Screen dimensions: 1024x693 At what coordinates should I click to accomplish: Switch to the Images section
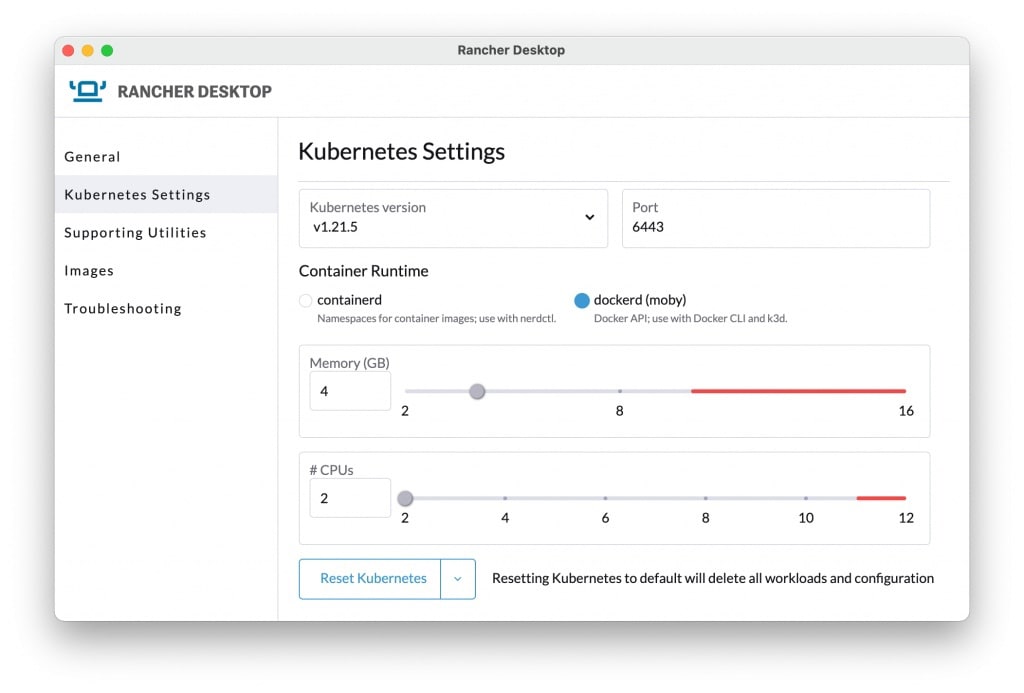click(89, 271)
